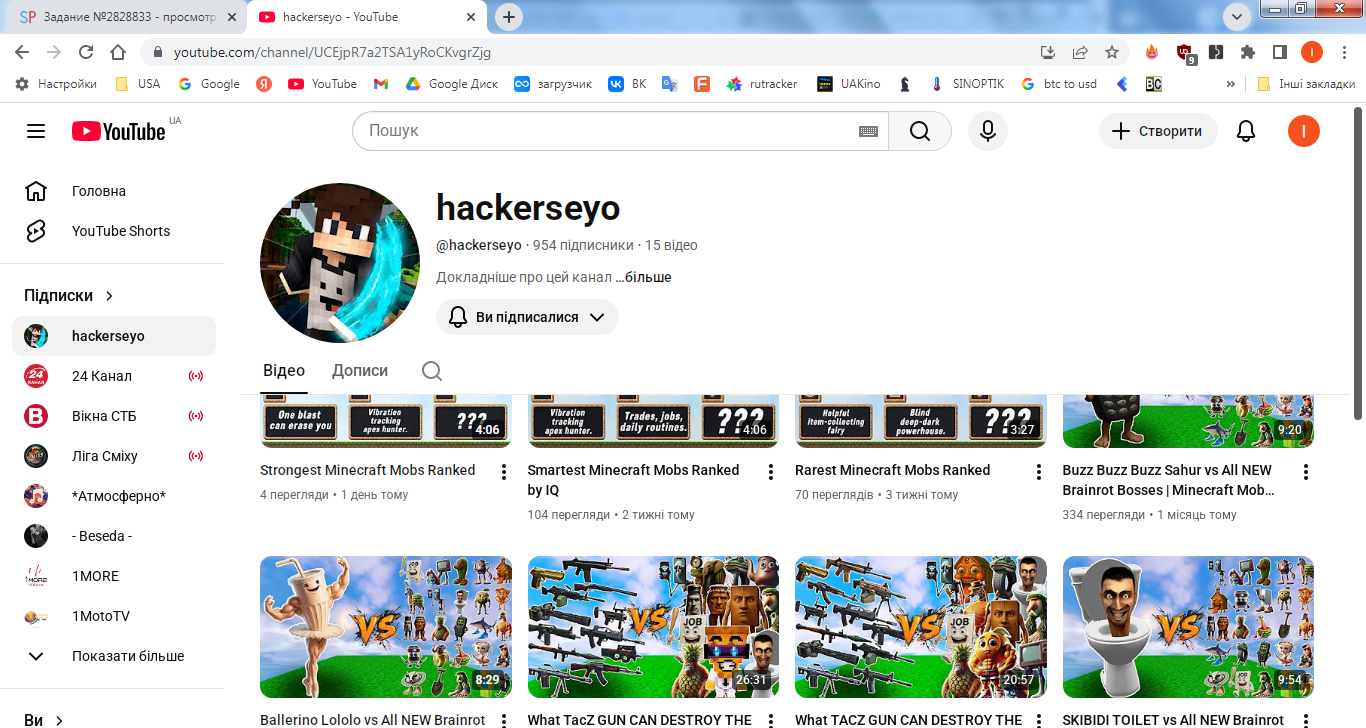Open the Google Диск bookmark
This screenshot has width=1366, height=728.
tap(451, 84)
